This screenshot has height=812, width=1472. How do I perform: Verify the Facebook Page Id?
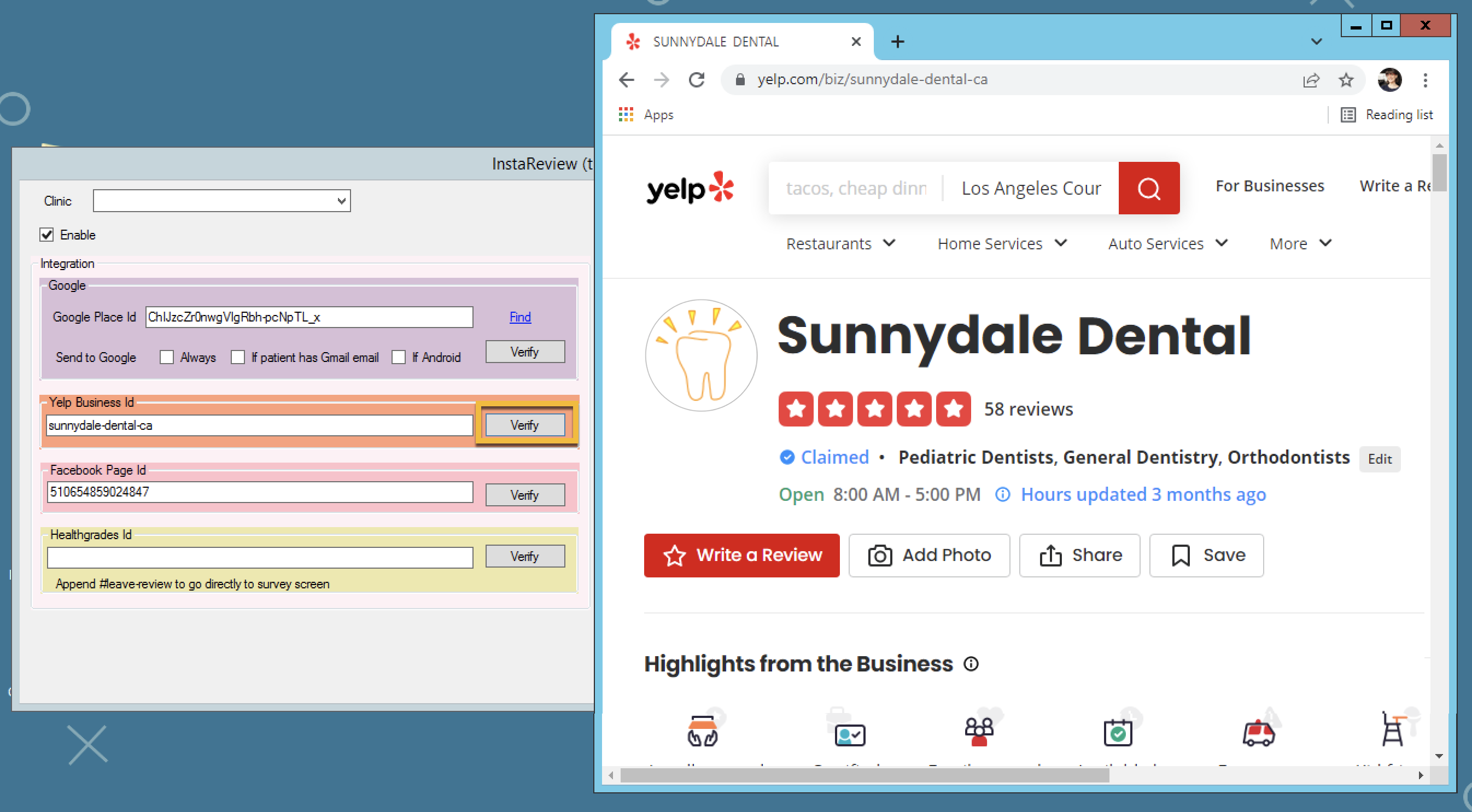[525, 495]
